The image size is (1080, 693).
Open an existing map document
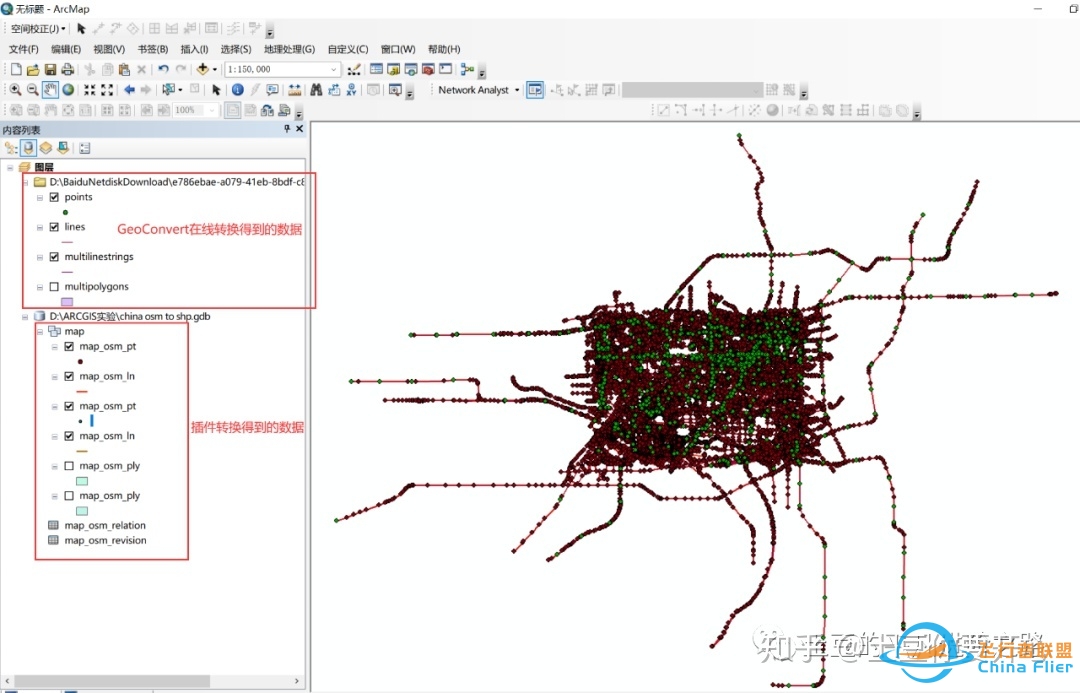pyautogui.click(x=32, y=70)
